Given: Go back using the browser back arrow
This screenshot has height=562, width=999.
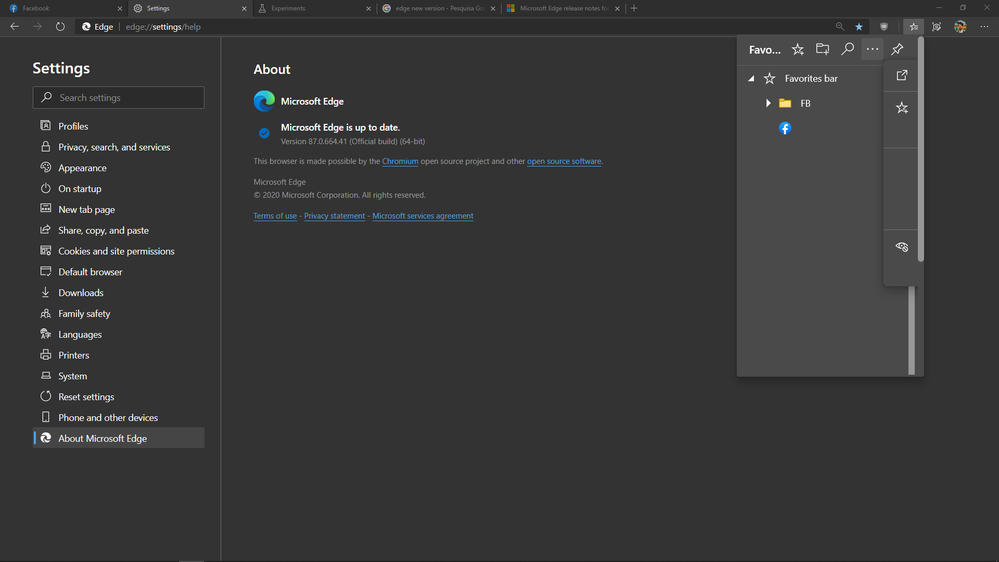Looking at the screenshot, I should (15, 27).
